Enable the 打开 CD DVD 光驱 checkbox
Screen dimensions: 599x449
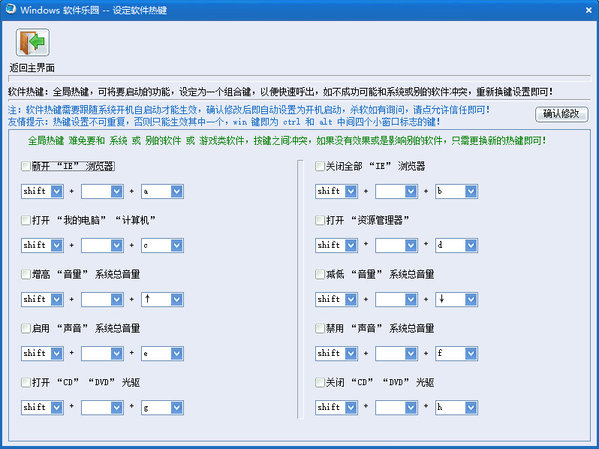click(x=26, y=382)
